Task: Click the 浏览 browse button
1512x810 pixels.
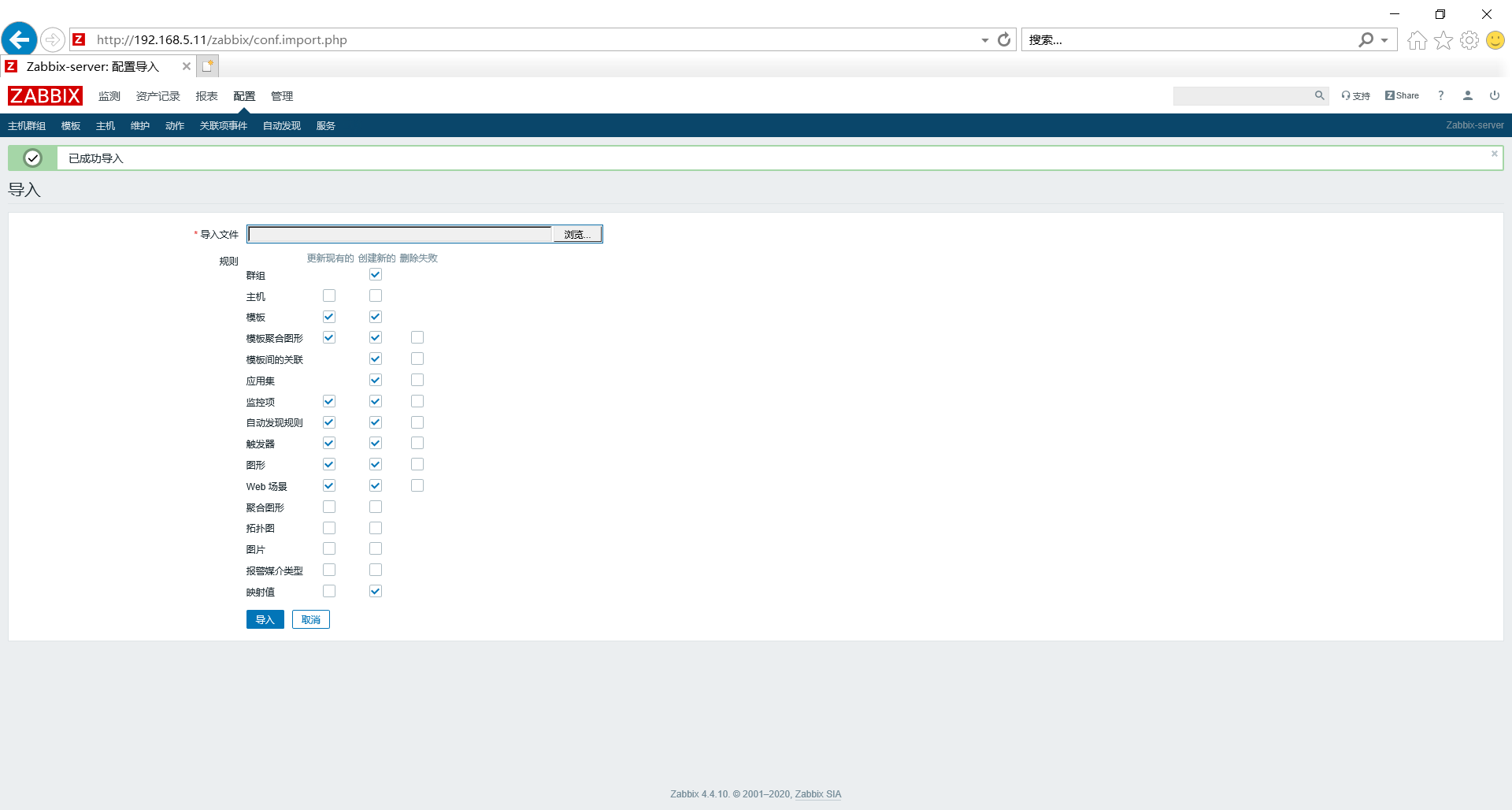Action: tap(577, 234)
